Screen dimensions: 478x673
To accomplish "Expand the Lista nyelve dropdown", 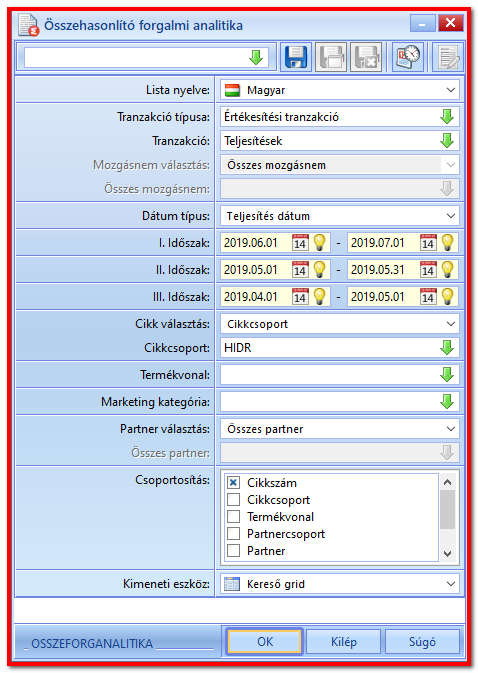I will 451,90.
